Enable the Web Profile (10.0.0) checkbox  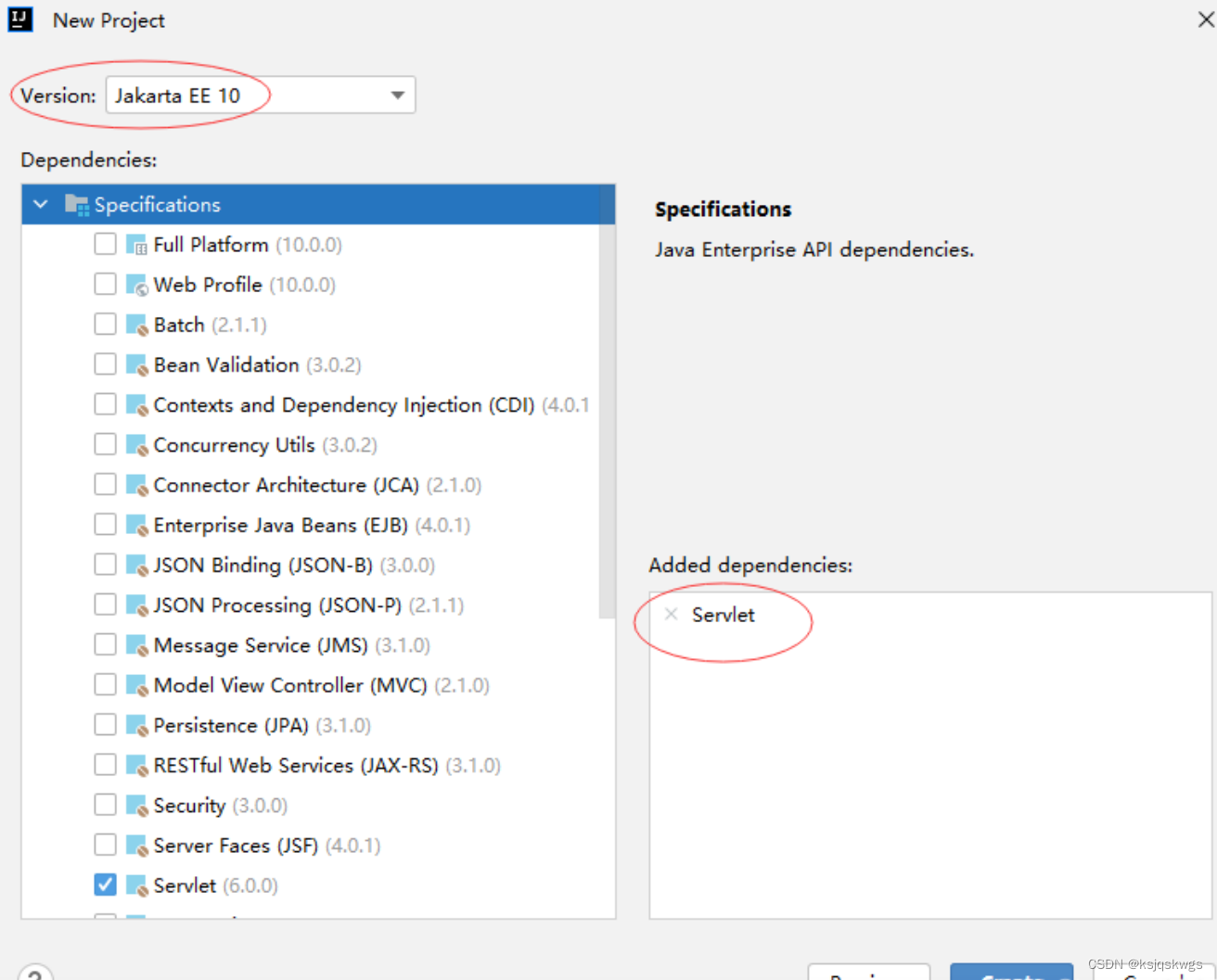pyautogui.click(x=105, y=284)
